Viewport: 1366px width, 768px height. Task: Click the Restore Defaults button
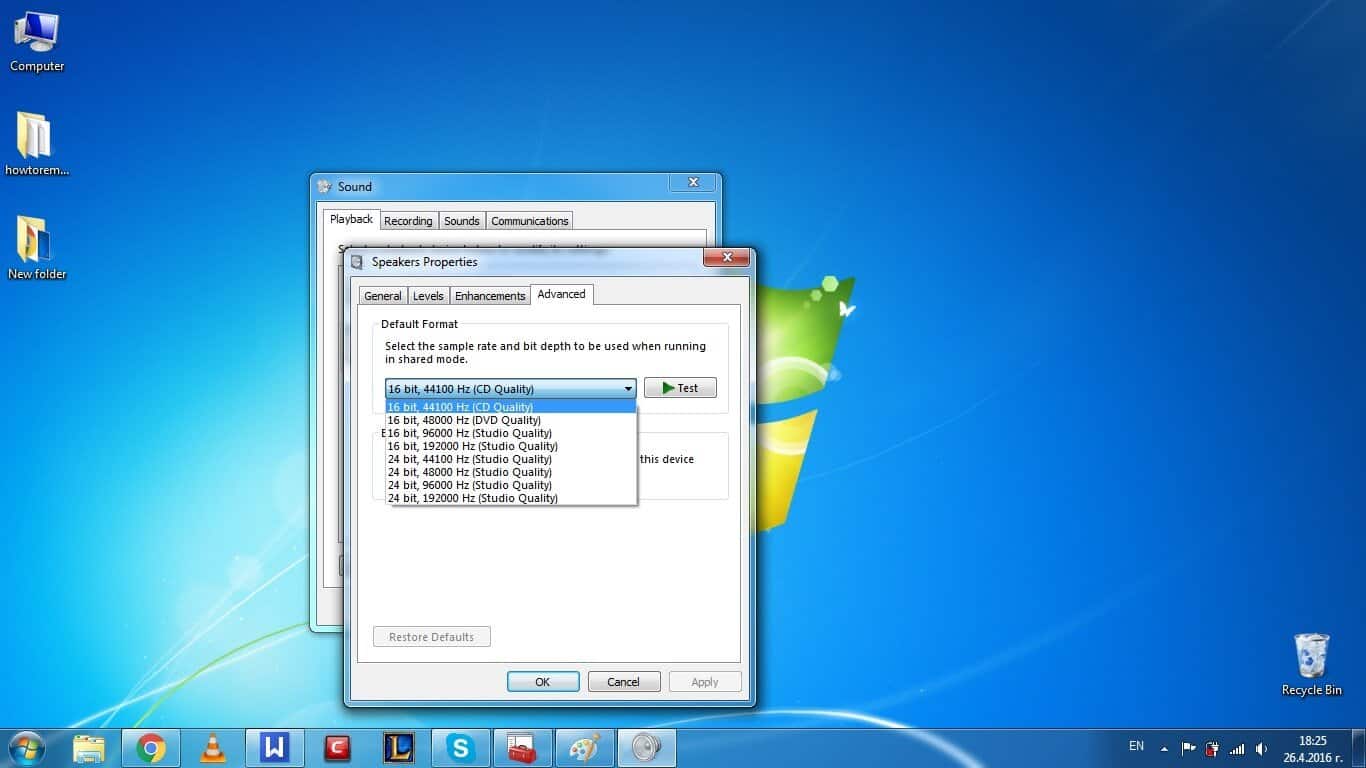pyautogui.click(x=432, y=637)
